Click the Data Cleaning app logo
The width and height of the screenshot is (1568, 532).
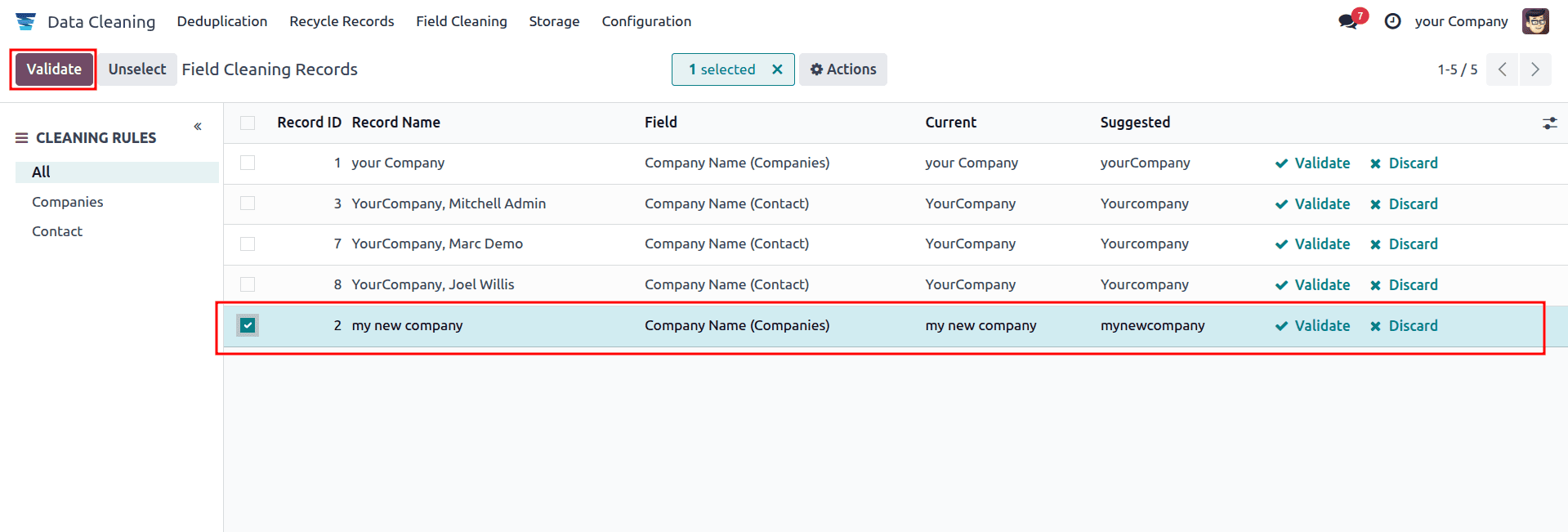[x=25, y=21]
